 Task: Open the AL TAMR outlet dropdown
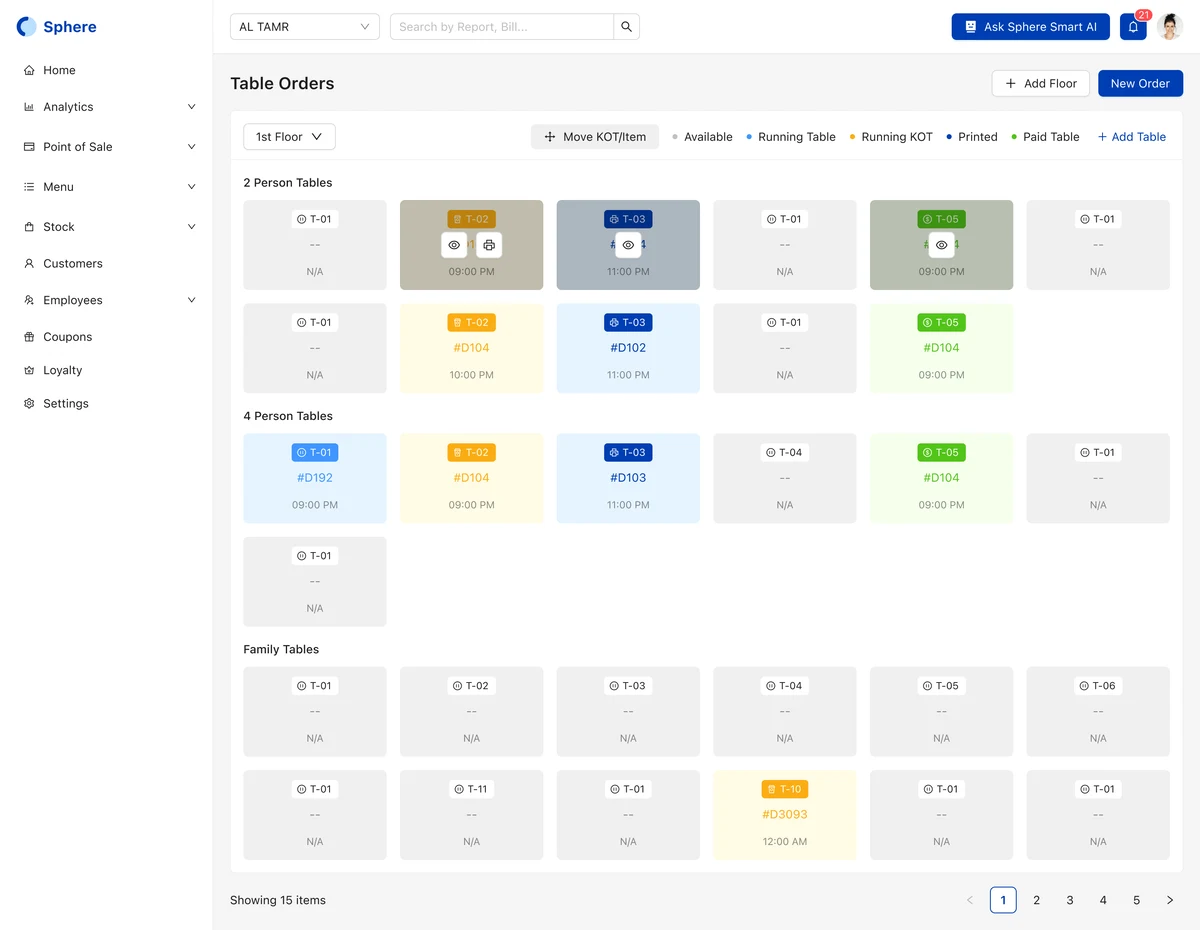(x=305, y=27)
